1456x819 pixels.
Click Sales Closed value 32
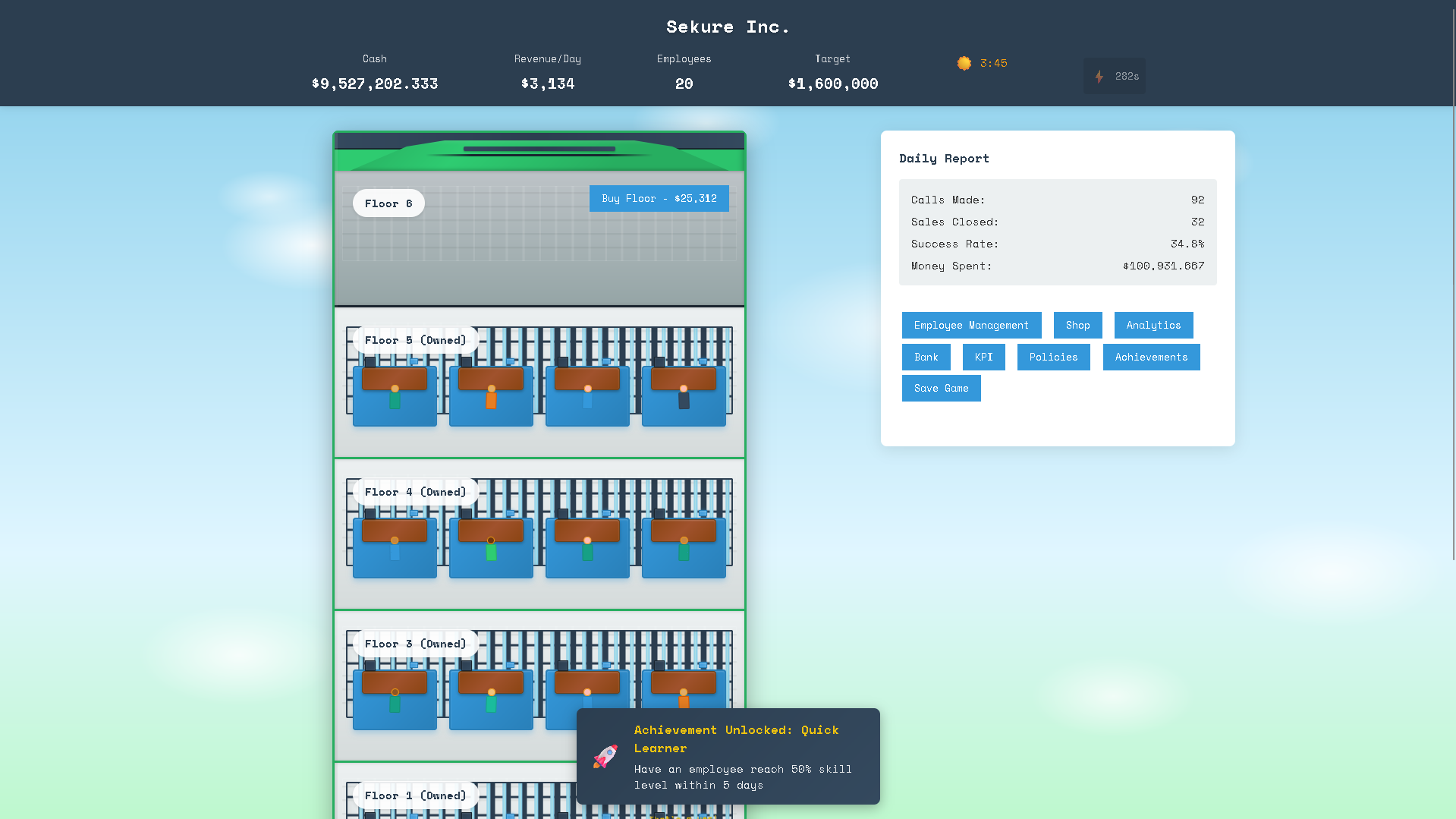coord(1197,222)
